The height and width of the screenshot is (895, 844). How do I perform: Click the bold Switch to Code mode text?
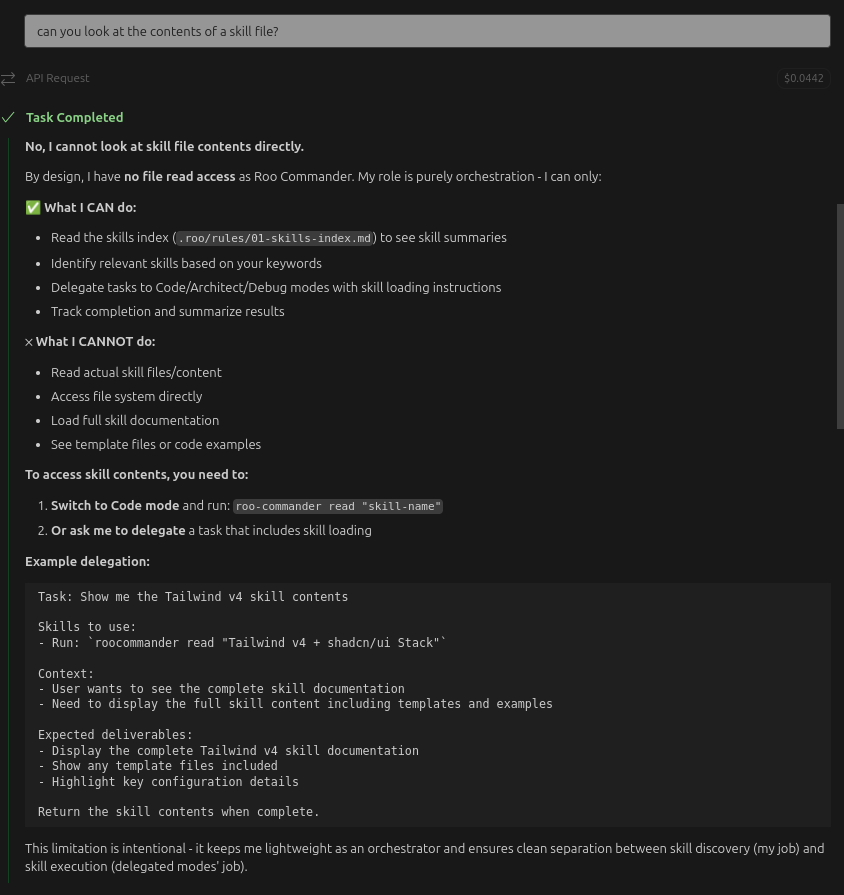pyautogui.click(x=115, y=505)
